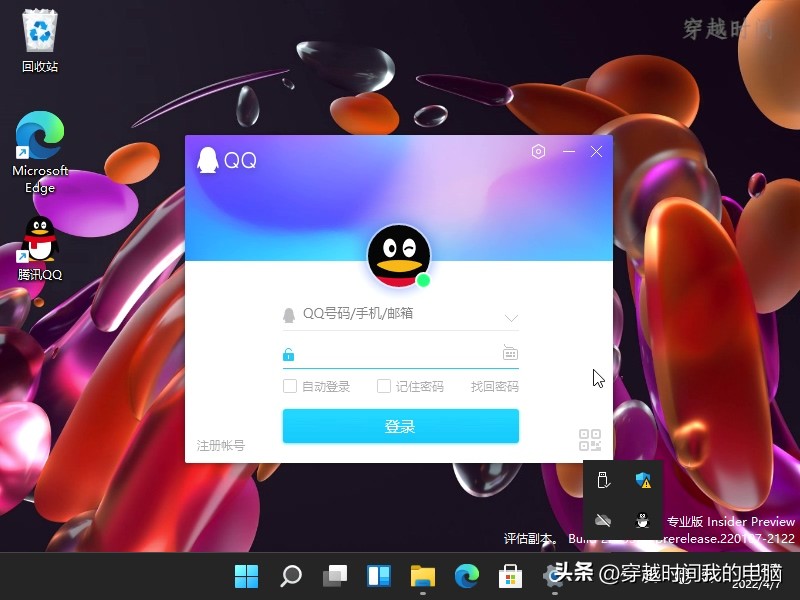Viewport: 800px width, 600px height.
Task: Open the 注册帐号 account registration link
Action: pos(221,446)
